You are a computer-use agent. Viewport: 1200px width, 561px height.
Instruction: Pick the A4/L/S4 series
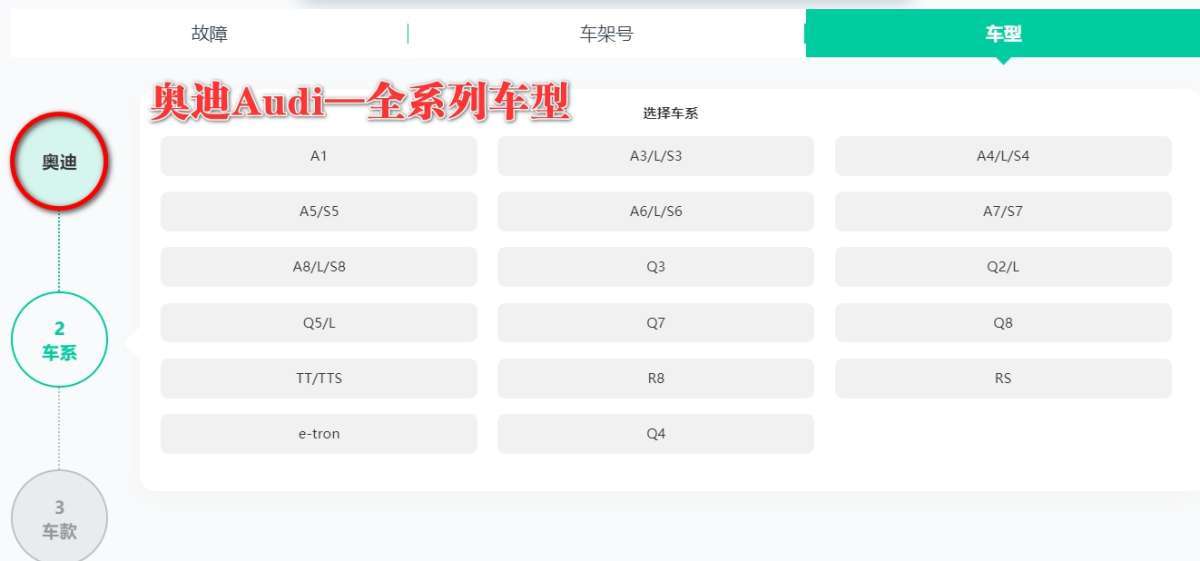coord(1003,156)
